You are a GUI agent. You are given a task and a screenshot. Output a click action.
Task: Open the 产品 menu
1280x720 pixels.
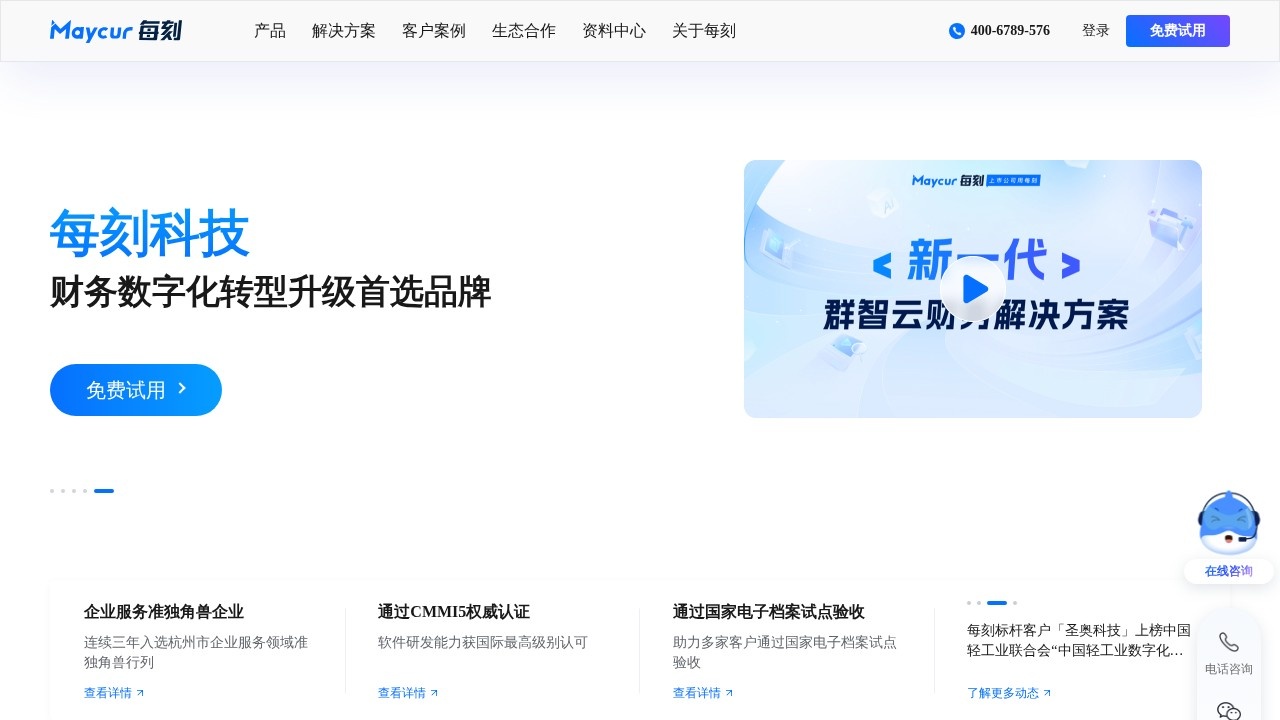(x=270, y=31)
